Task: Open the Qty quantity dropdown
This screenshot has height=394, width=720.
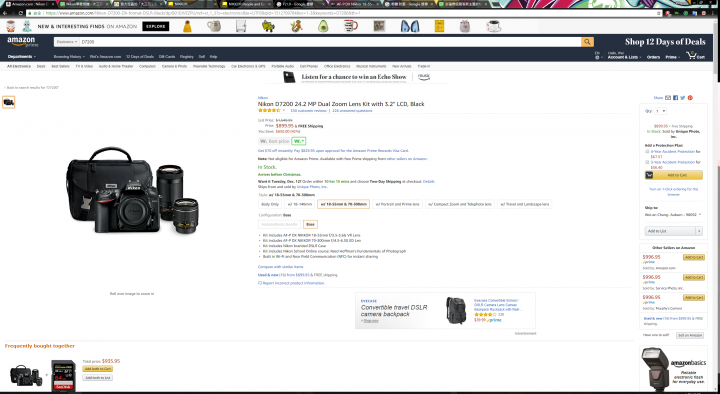Action: pyautogui.click(x=660, y=111)
